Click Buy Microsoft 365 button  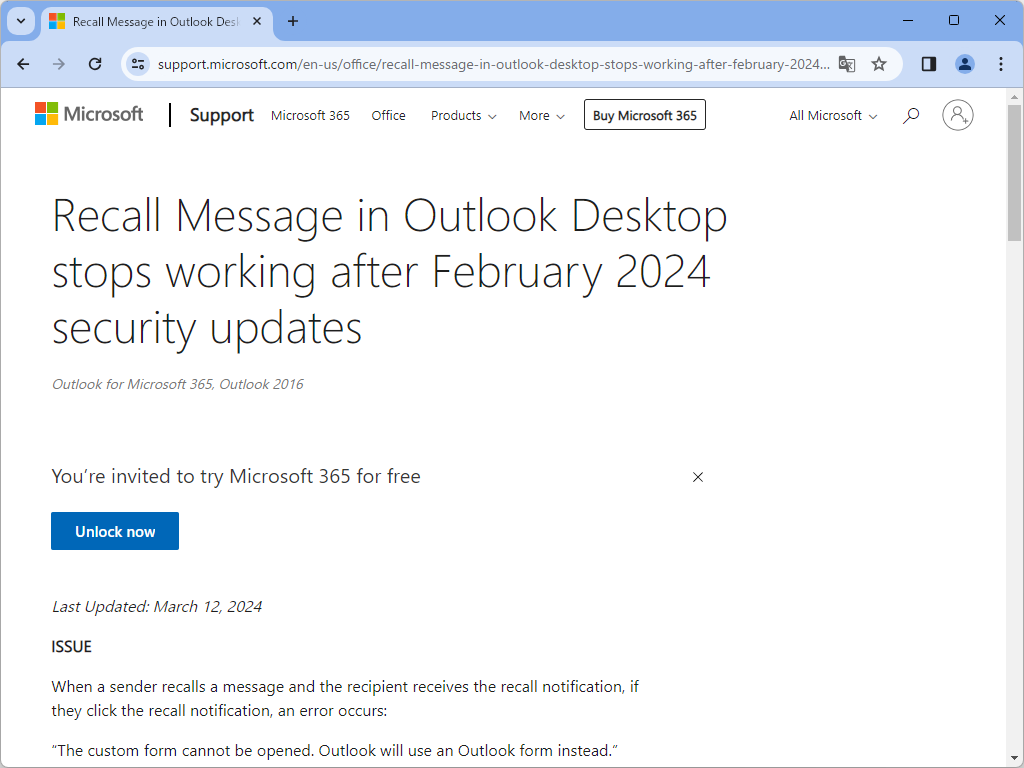(645, 115)
